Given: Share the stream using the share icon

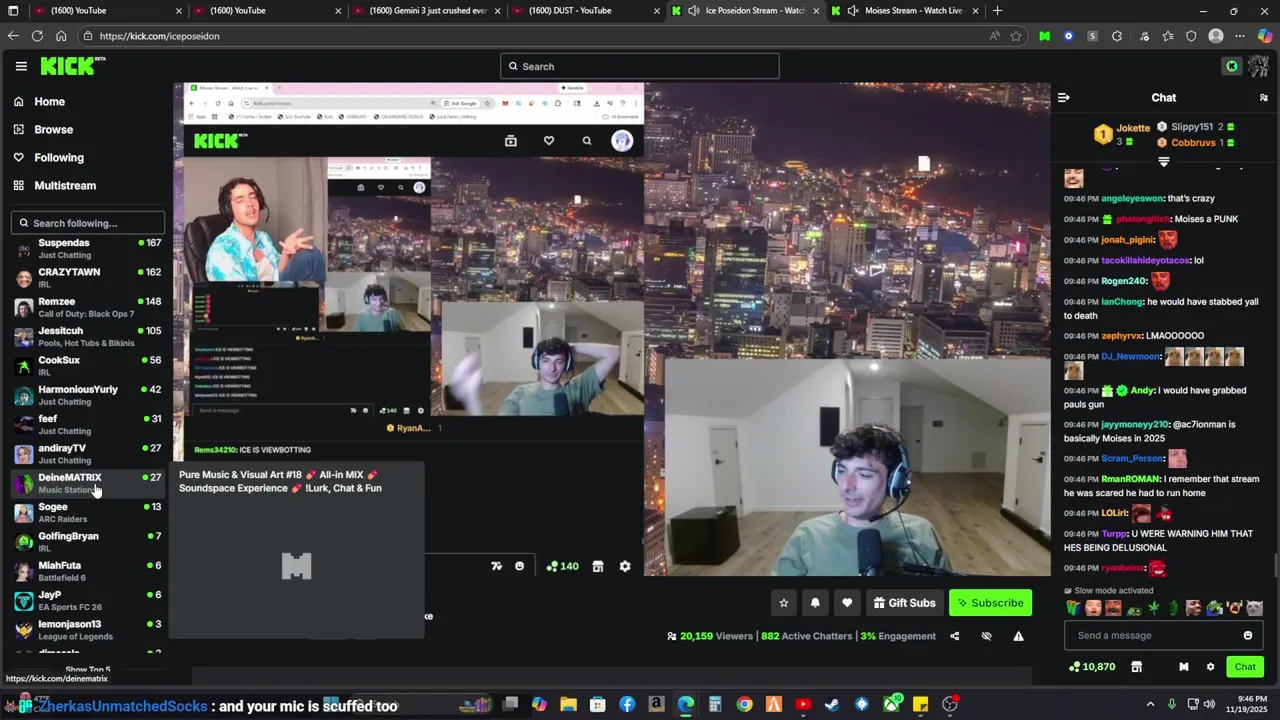Looking at the screenshot, I should click(x=954, y=636).
